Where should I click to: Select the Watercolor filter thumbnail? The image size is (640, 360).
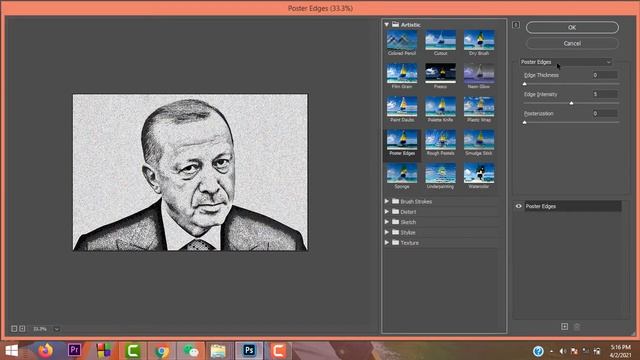[x=479, y=173]
